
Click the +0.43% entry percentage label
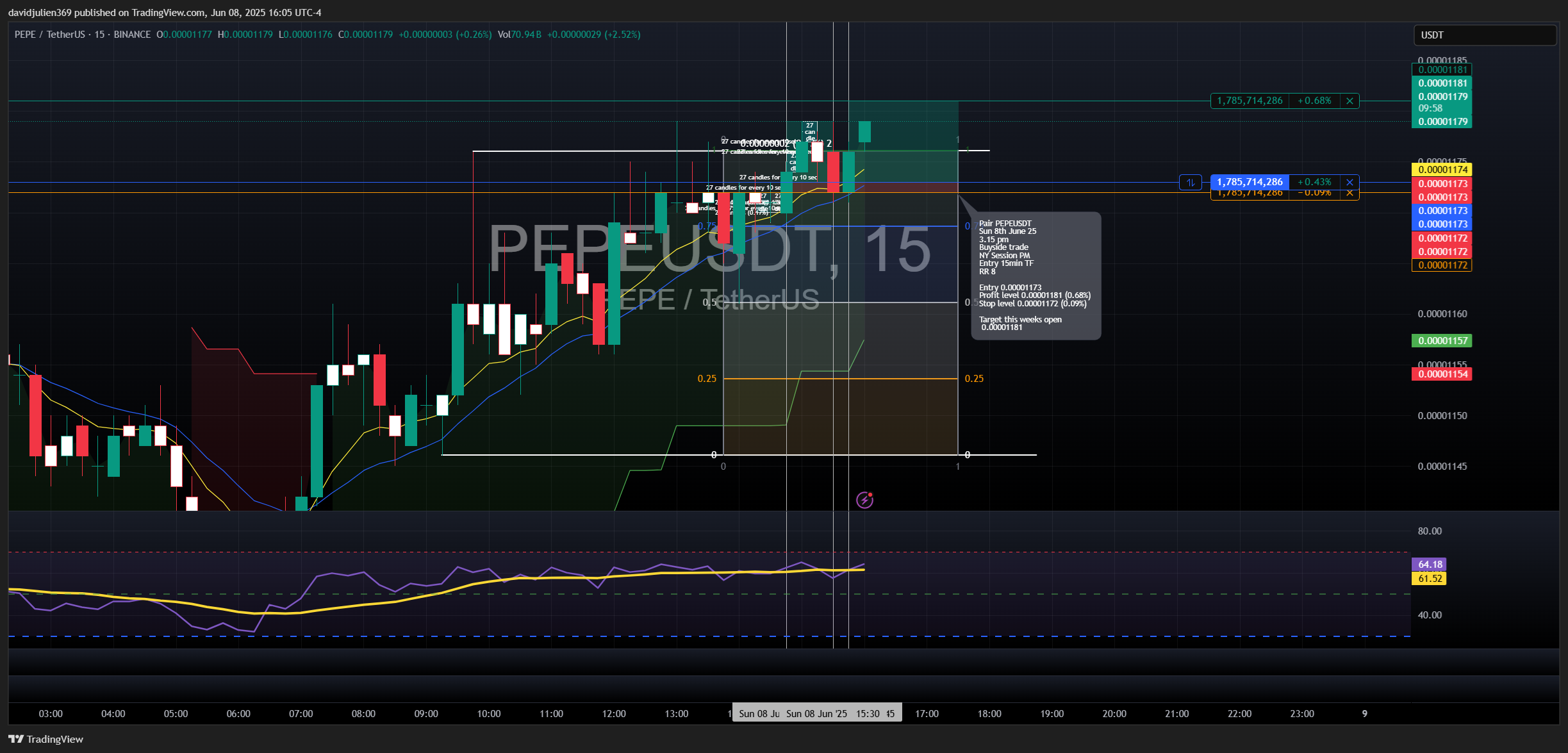click(x=1314, y=183)
